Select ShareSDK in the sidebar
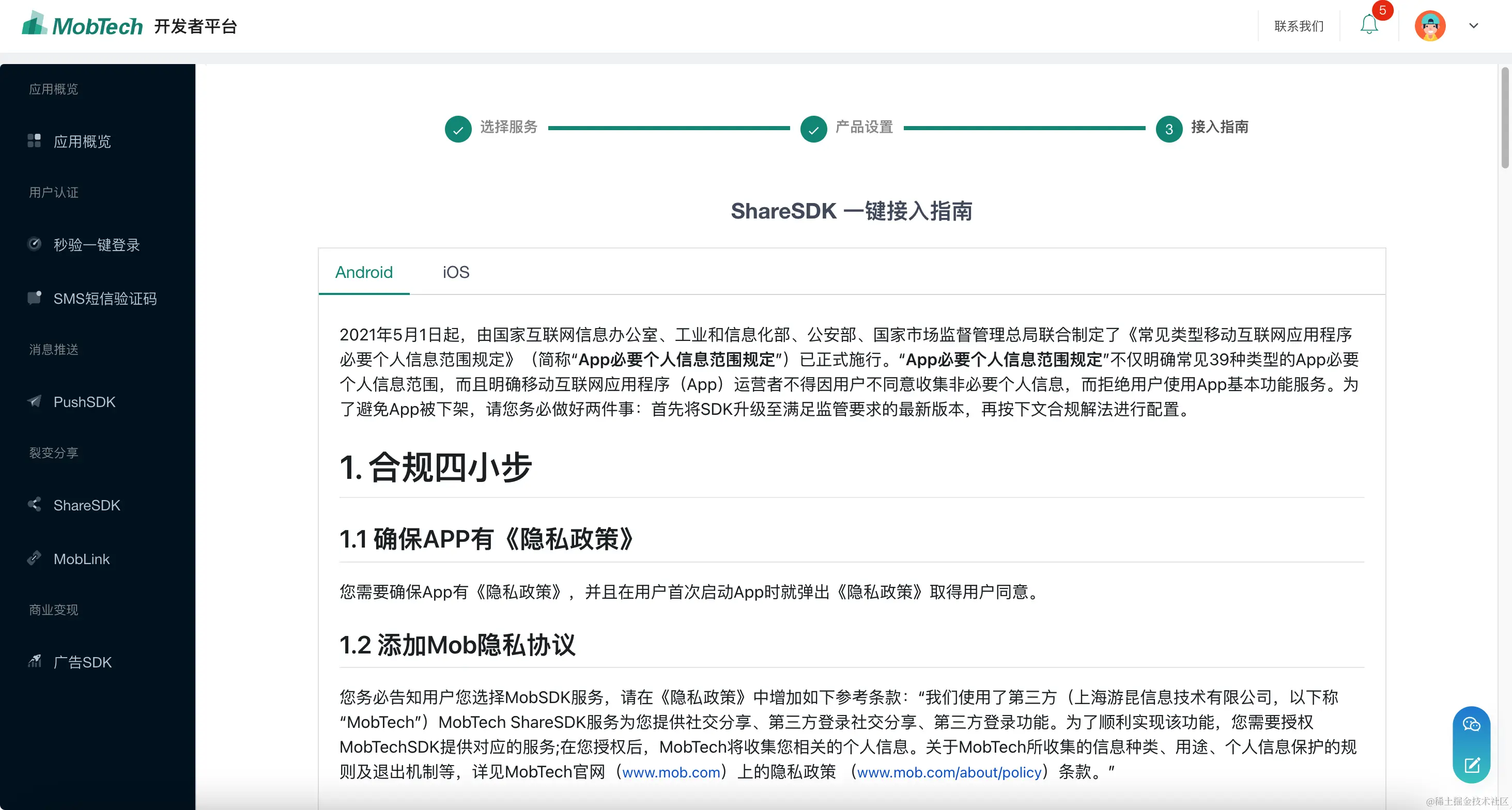Image resolution: width=1512 pixels, height=810 pixels. [86, 505]
